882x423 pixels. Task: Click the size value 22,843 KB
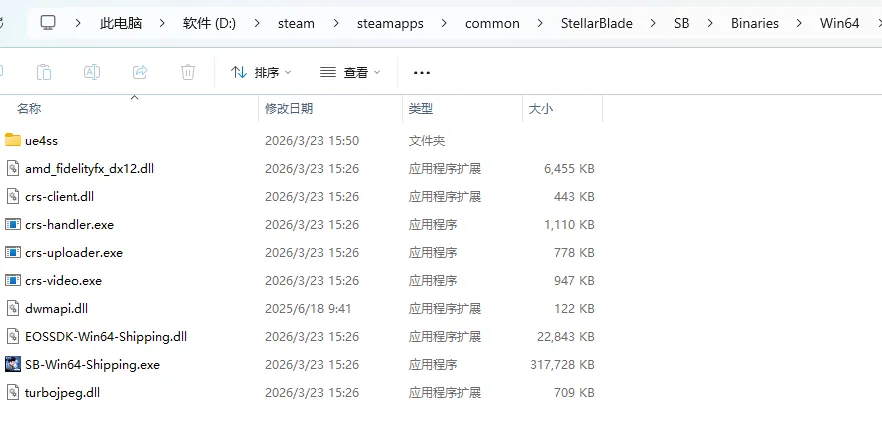point(566,337)
